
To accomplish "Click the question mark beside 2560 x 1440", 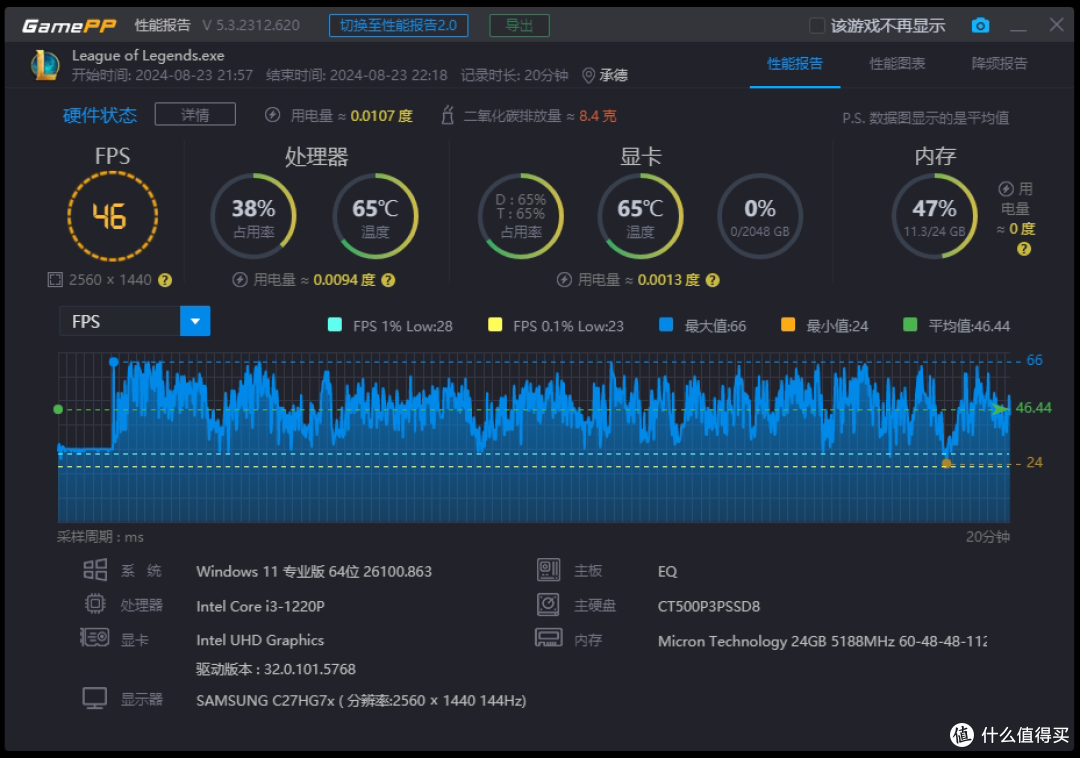I will click(x=165, y=280).
